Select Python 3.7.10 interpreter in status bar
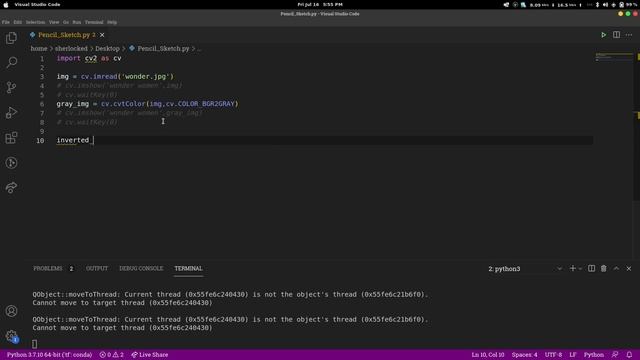 point(49,355)
